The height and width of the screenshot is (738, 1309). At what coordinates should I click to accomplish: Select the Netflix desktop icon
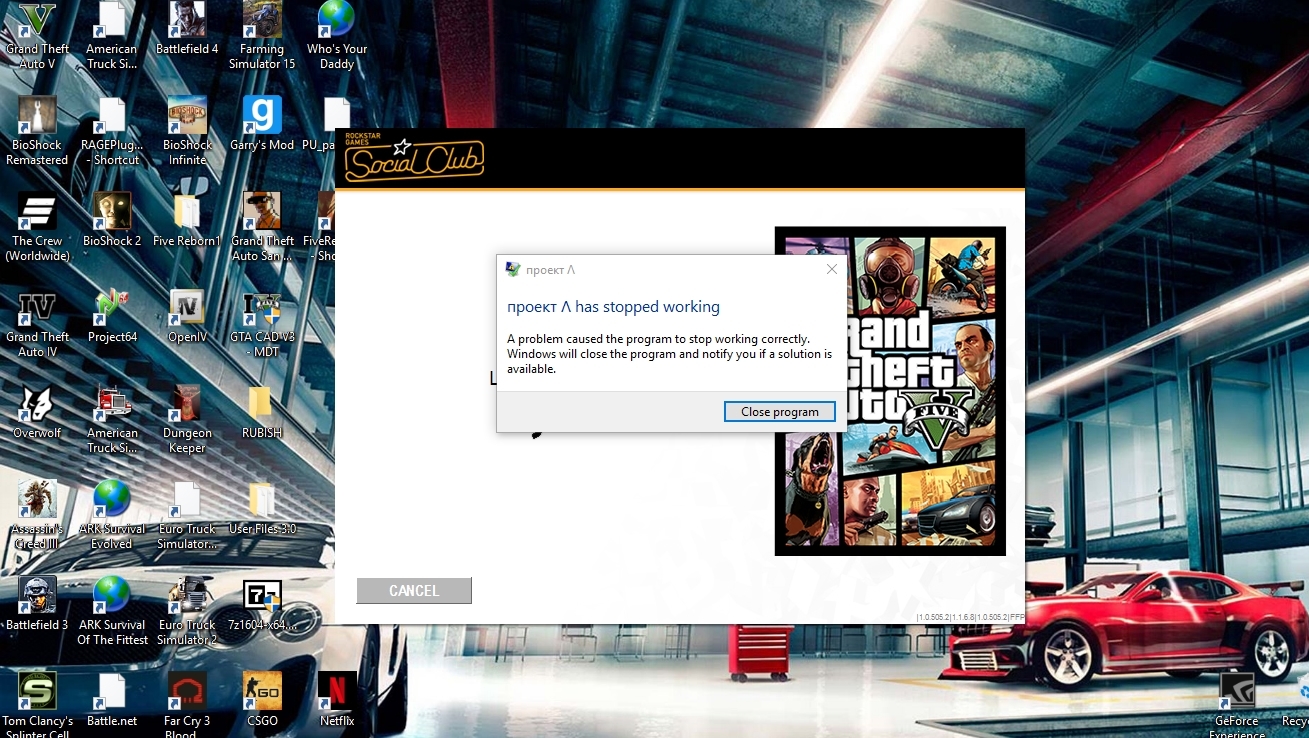point(337,700)
